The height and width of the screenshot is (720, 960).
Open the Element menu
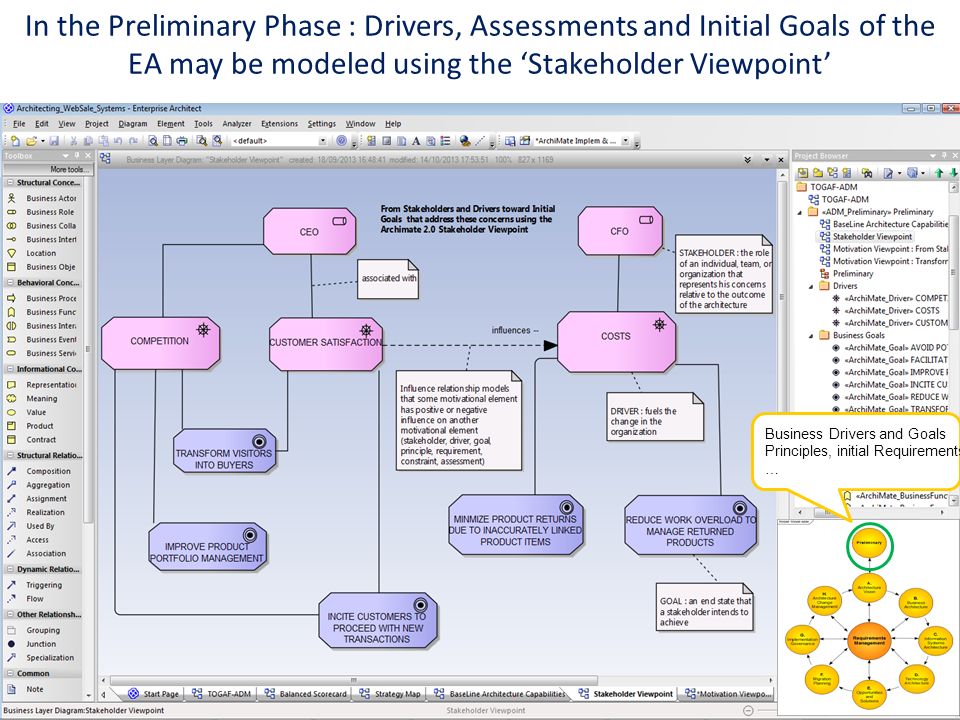click(171, 124)
